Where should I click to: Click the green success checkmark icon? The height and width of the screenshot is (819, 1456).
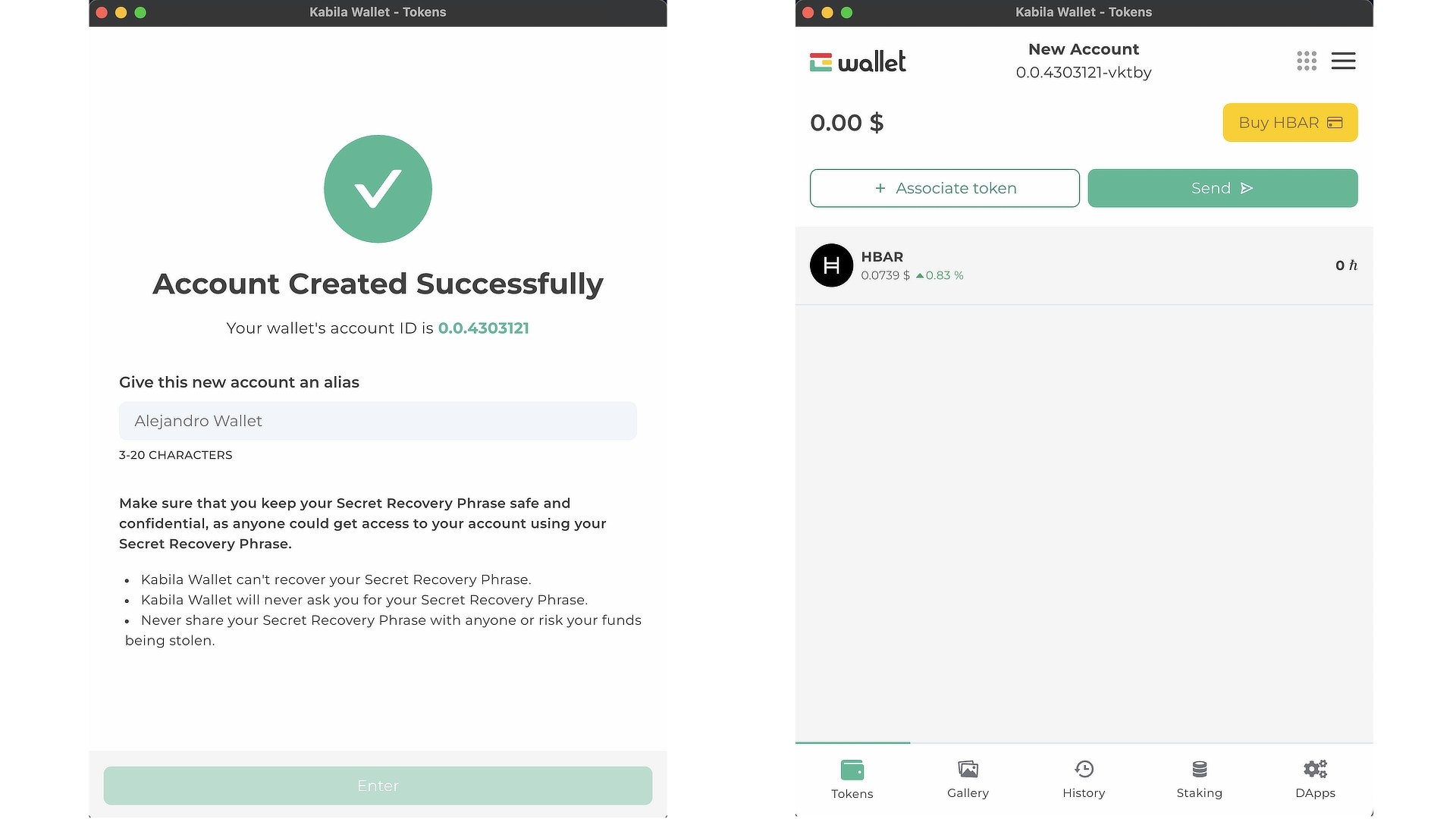[x=378, y=189]
